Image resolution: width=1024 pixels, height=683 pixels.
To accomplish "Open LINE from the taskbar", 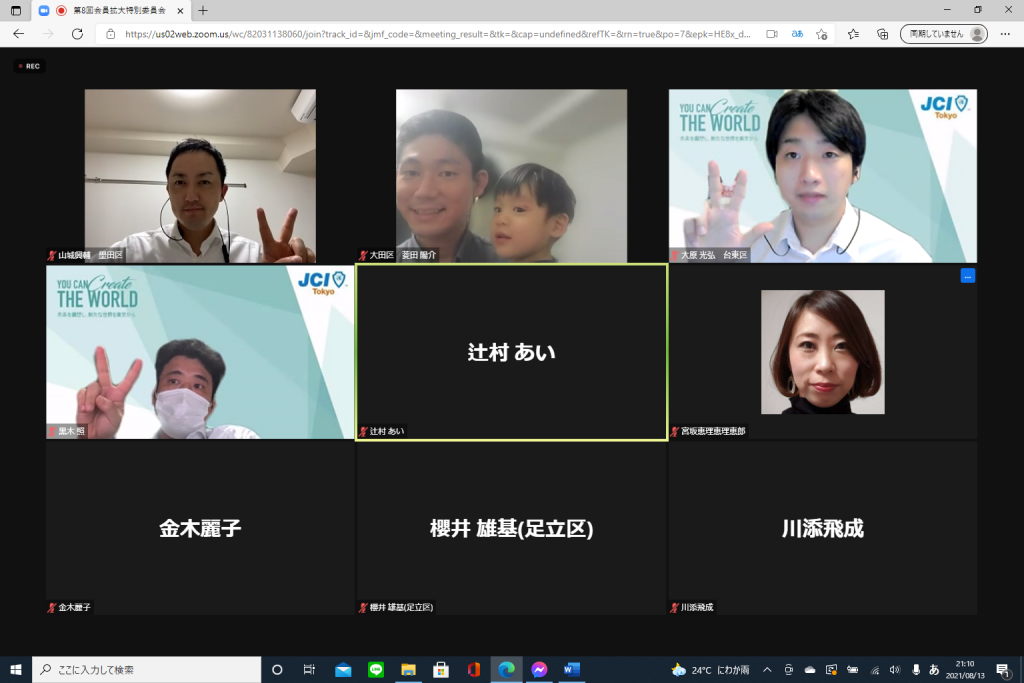I will pos(376,670).
